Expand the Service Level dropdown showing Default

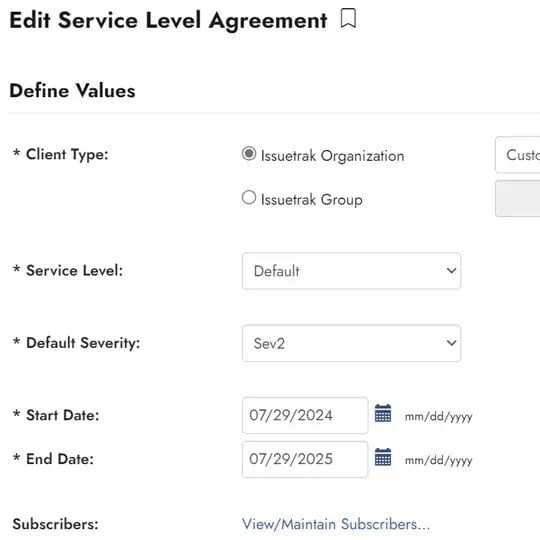coord(351,271)
